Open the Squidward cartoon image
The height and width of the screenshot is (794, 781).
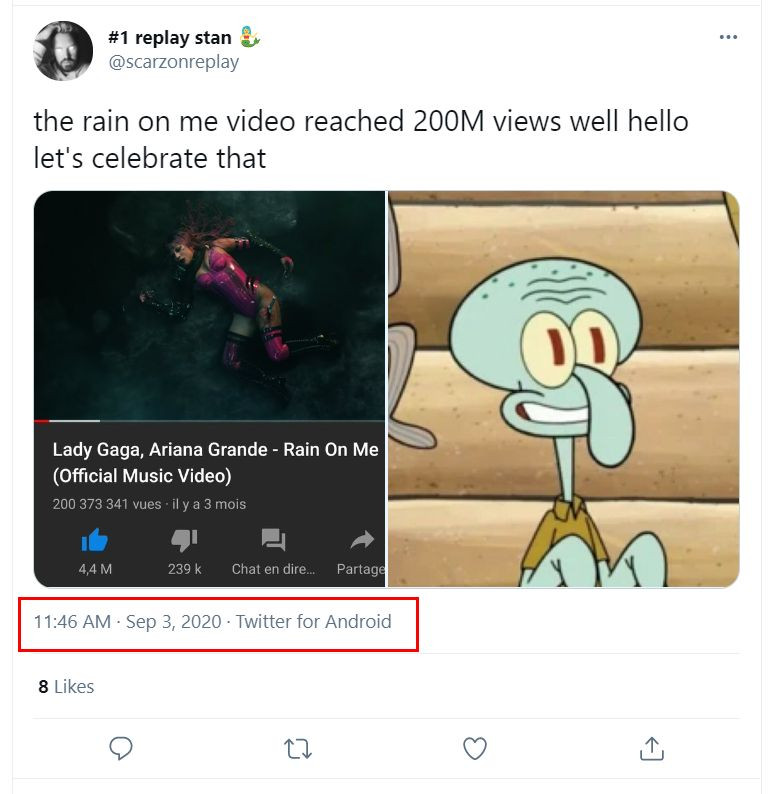point(563,388)
